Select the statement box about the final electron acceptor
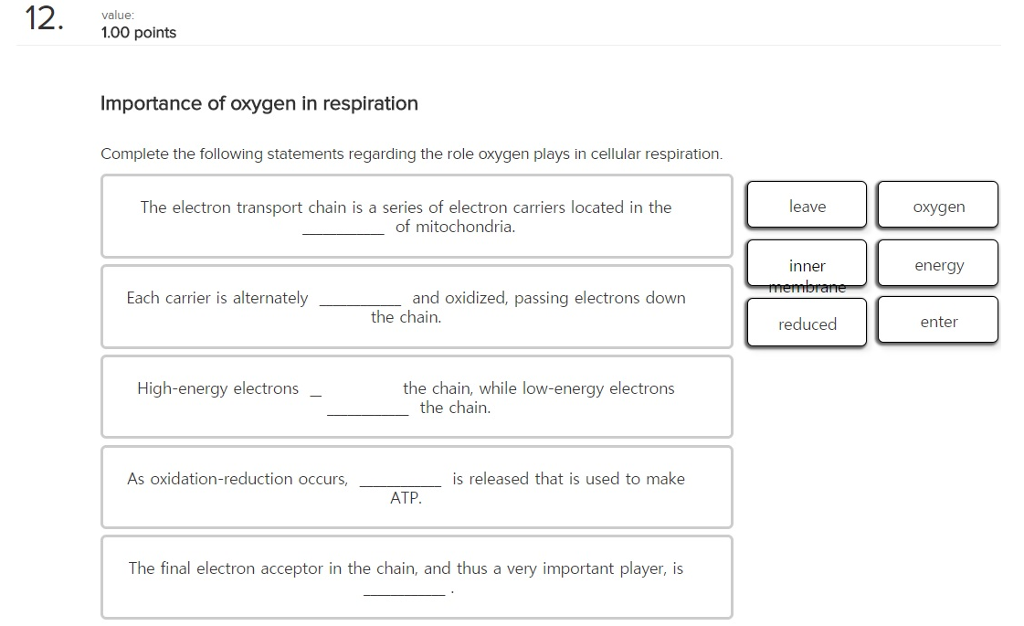 click(416, 577)
